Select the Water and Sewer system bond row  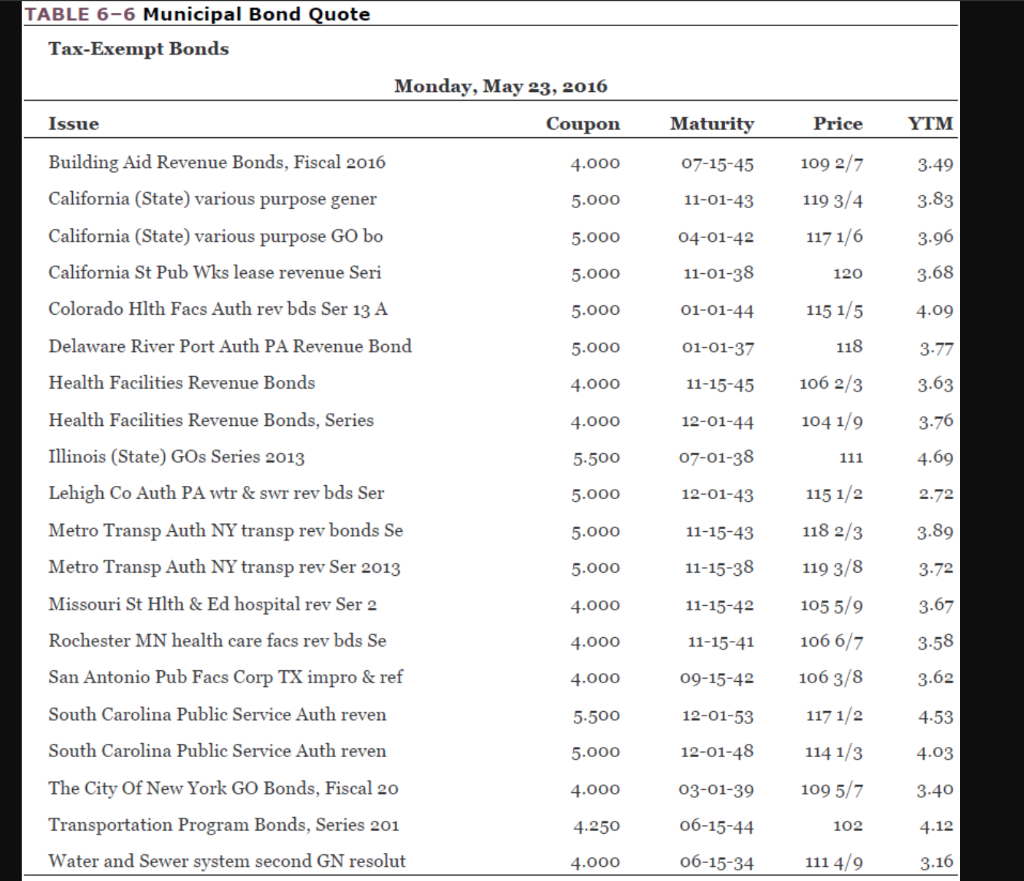(226, 861)
